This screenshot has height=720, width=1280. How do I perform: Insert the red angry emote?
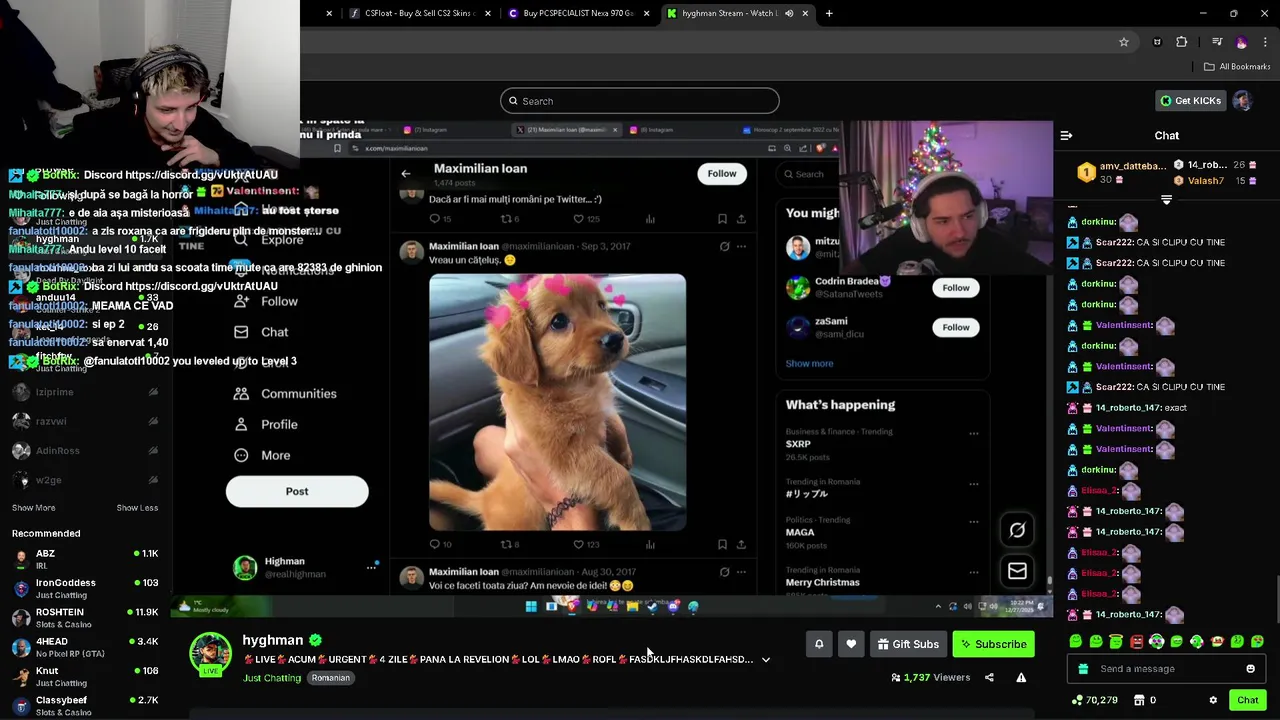(x=1136, y=642)
